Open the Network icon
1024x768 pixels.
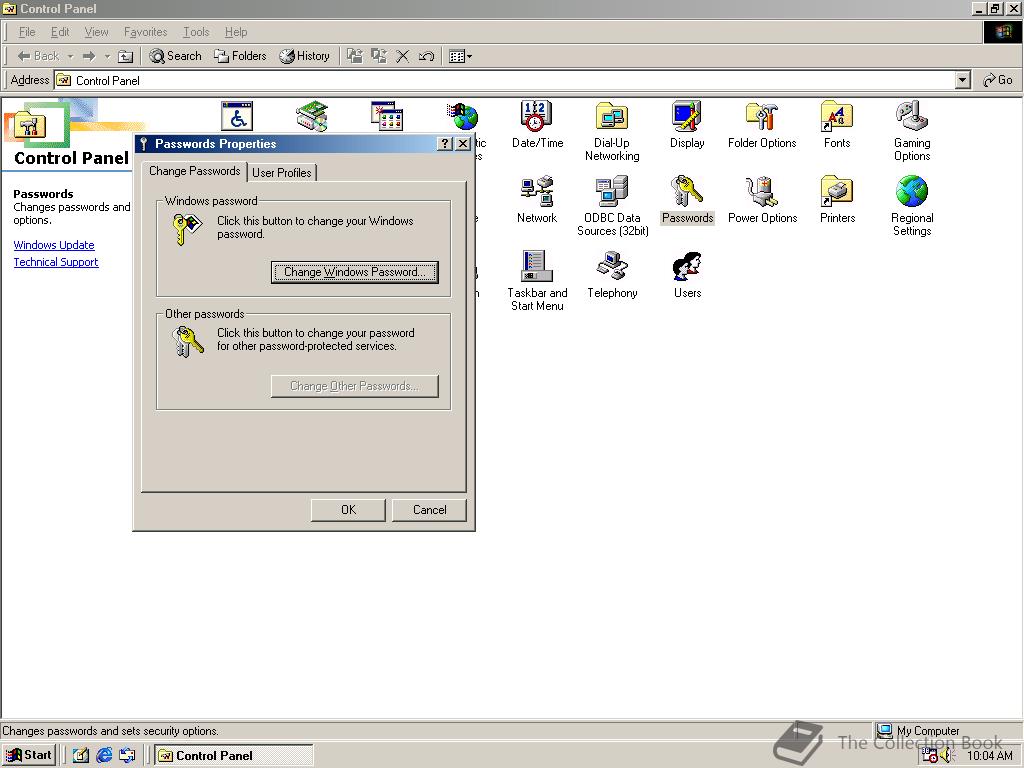[537, 199]
